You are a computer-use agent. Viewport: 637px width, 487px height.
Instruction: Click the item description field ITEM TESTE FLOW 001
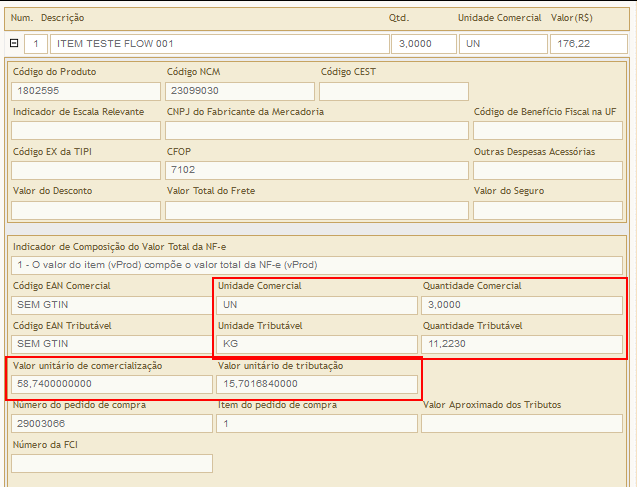(219, 44)
